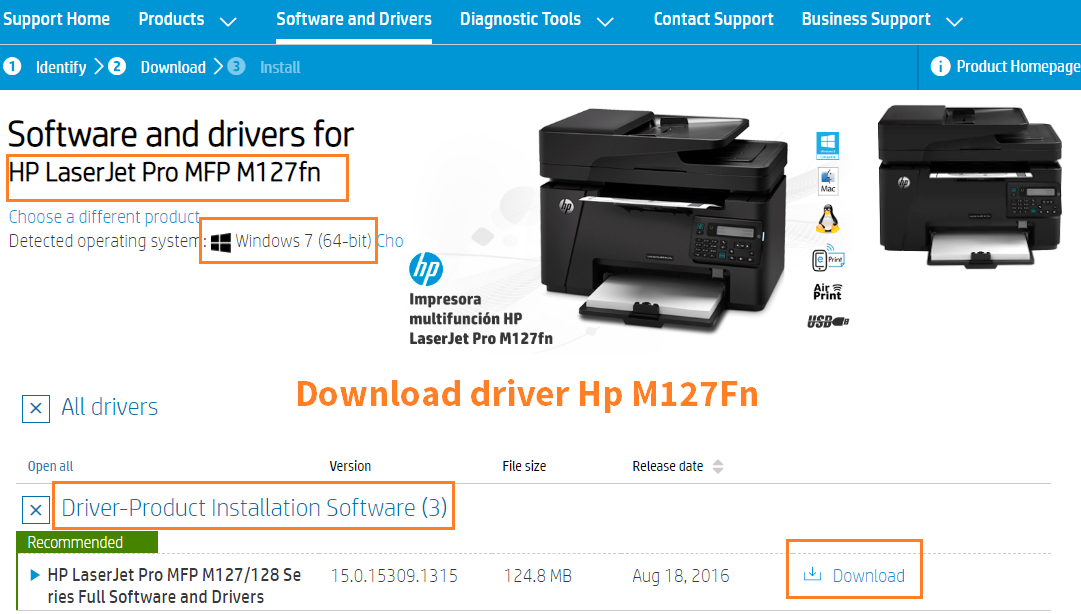Collapse Driver-Product Installation Software box toggle
This screenshot has width=1081, height=614.
[x=36, y=510]
